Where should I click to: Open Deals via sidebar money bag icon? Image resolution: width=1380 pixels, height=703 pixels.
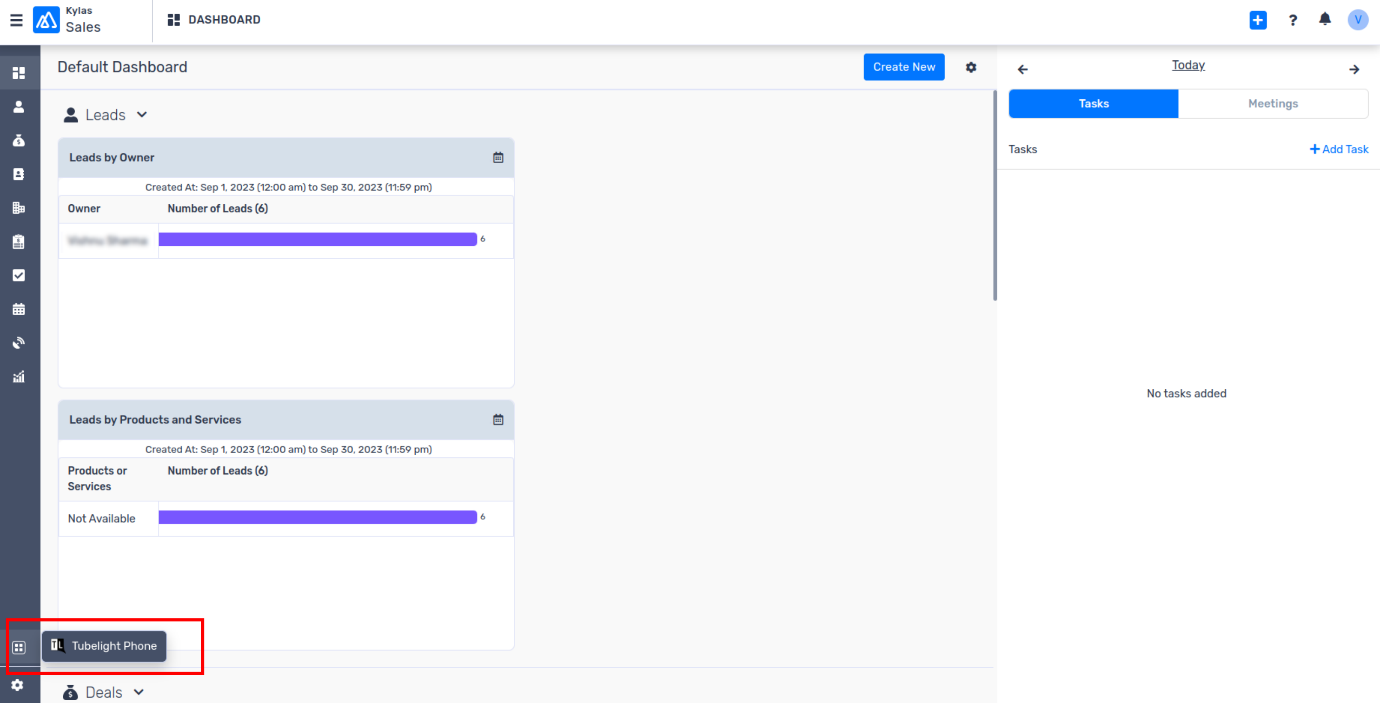pos(18,140)
